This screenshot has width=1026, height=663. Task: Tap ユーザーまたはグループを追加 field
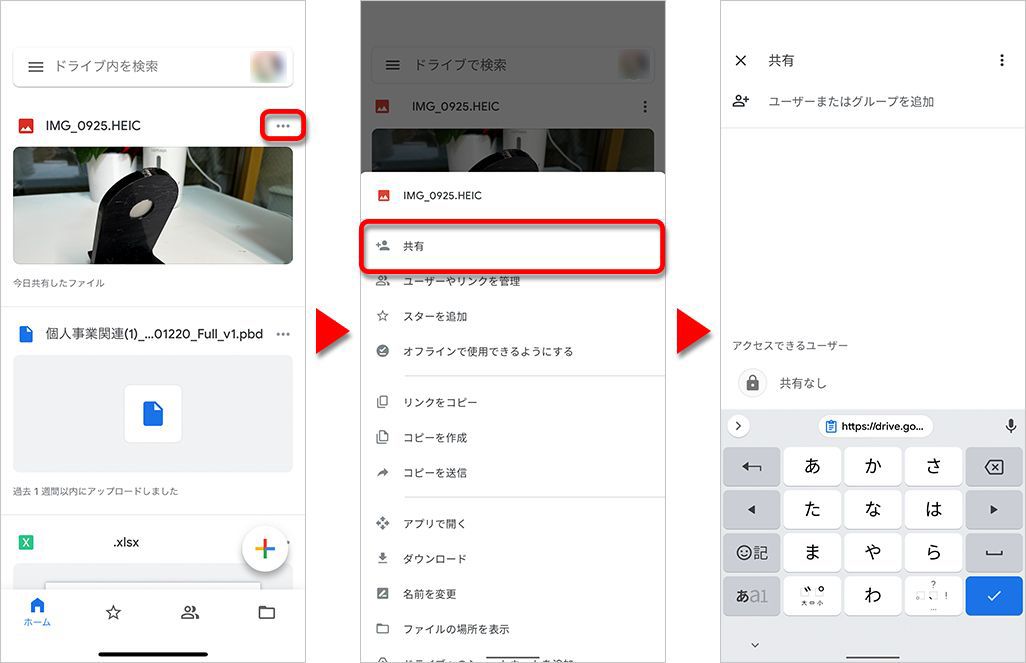pyautogui.click(x=851, y=101)
